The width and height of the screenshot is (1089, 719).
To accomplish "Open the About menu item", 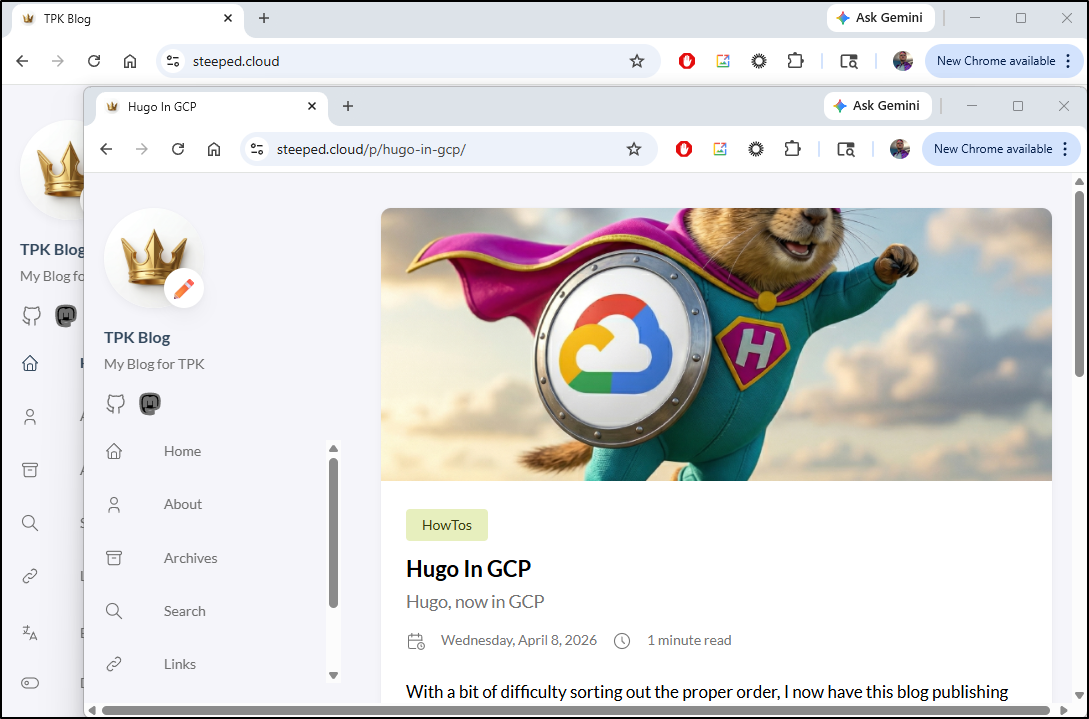I will tap(182, 504).
